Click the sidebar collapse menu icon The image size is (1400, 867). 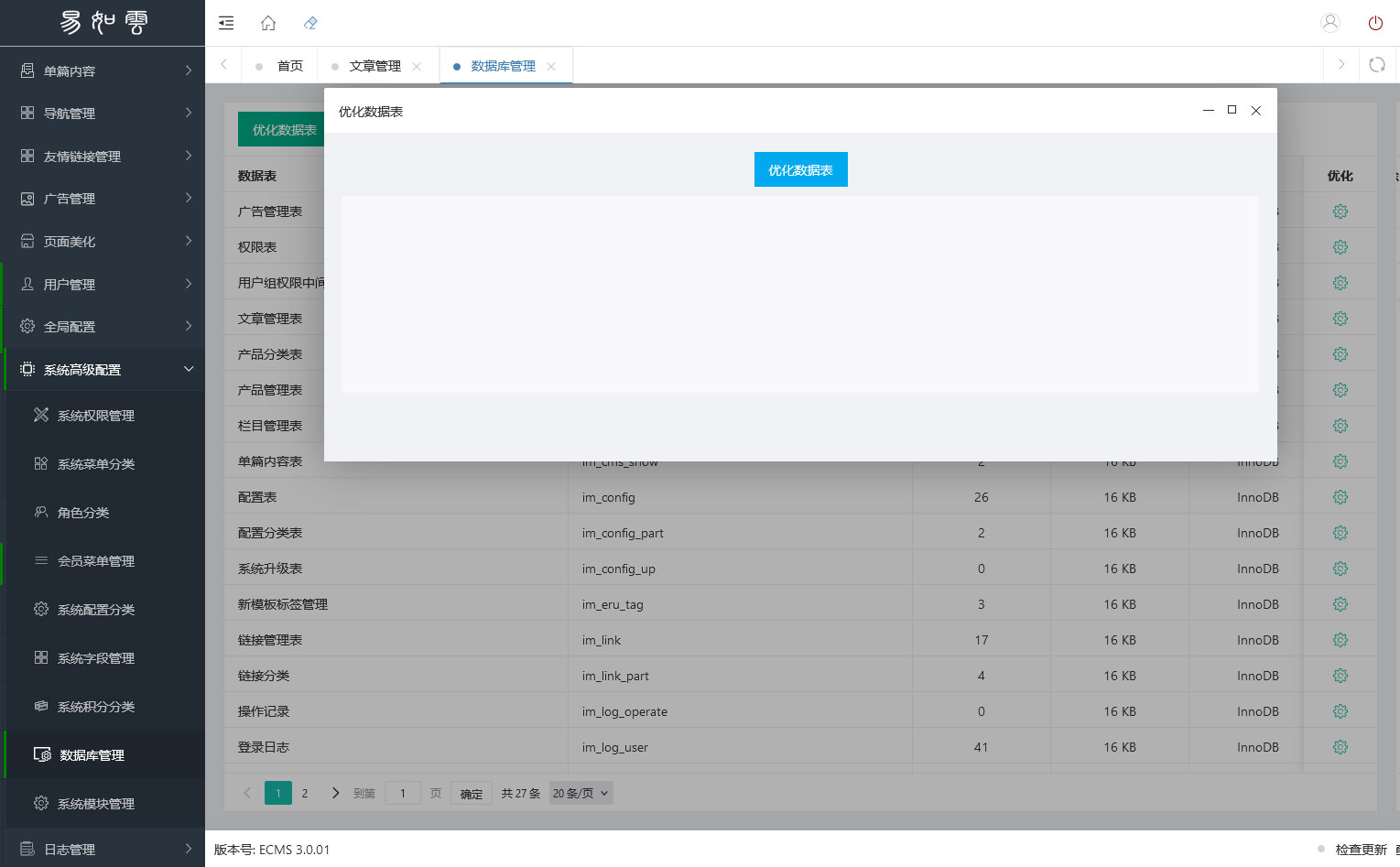tap(226, 23)
